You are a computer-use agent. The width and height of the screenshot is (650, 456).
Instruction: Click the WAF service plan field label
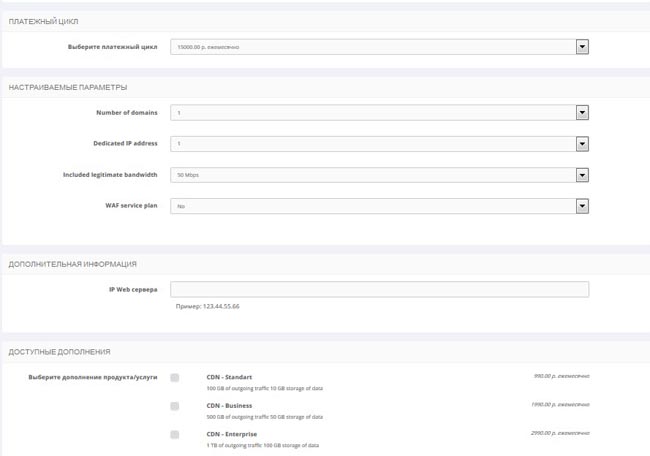[x=130, y=206]
